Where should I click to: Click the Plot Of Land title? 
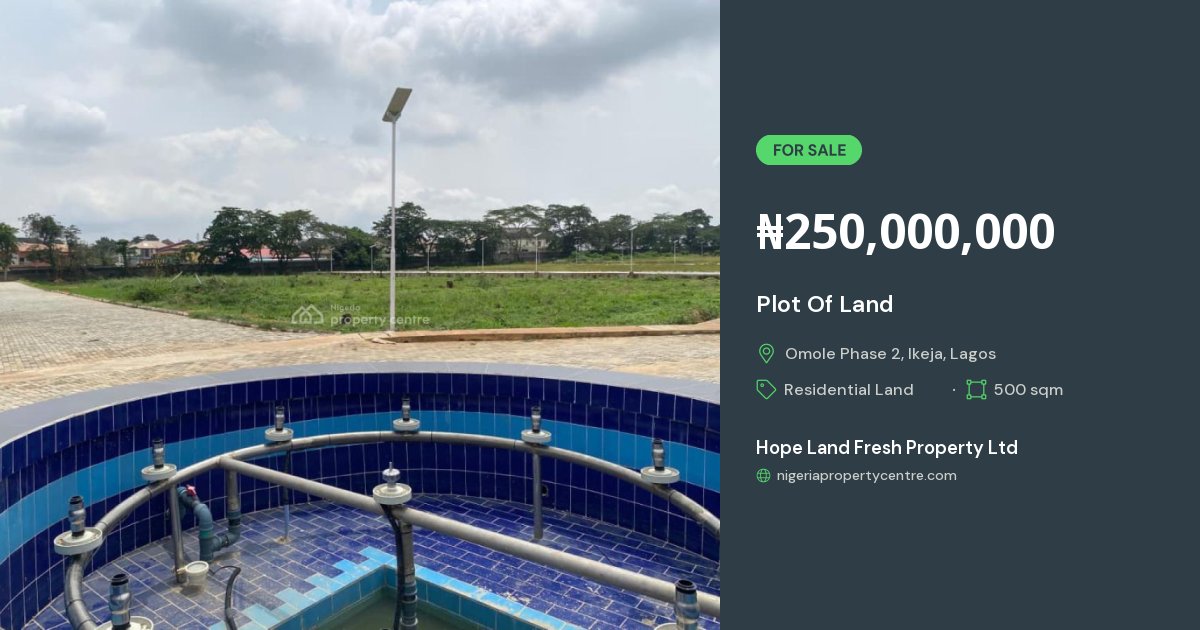[x=825, y=304]
